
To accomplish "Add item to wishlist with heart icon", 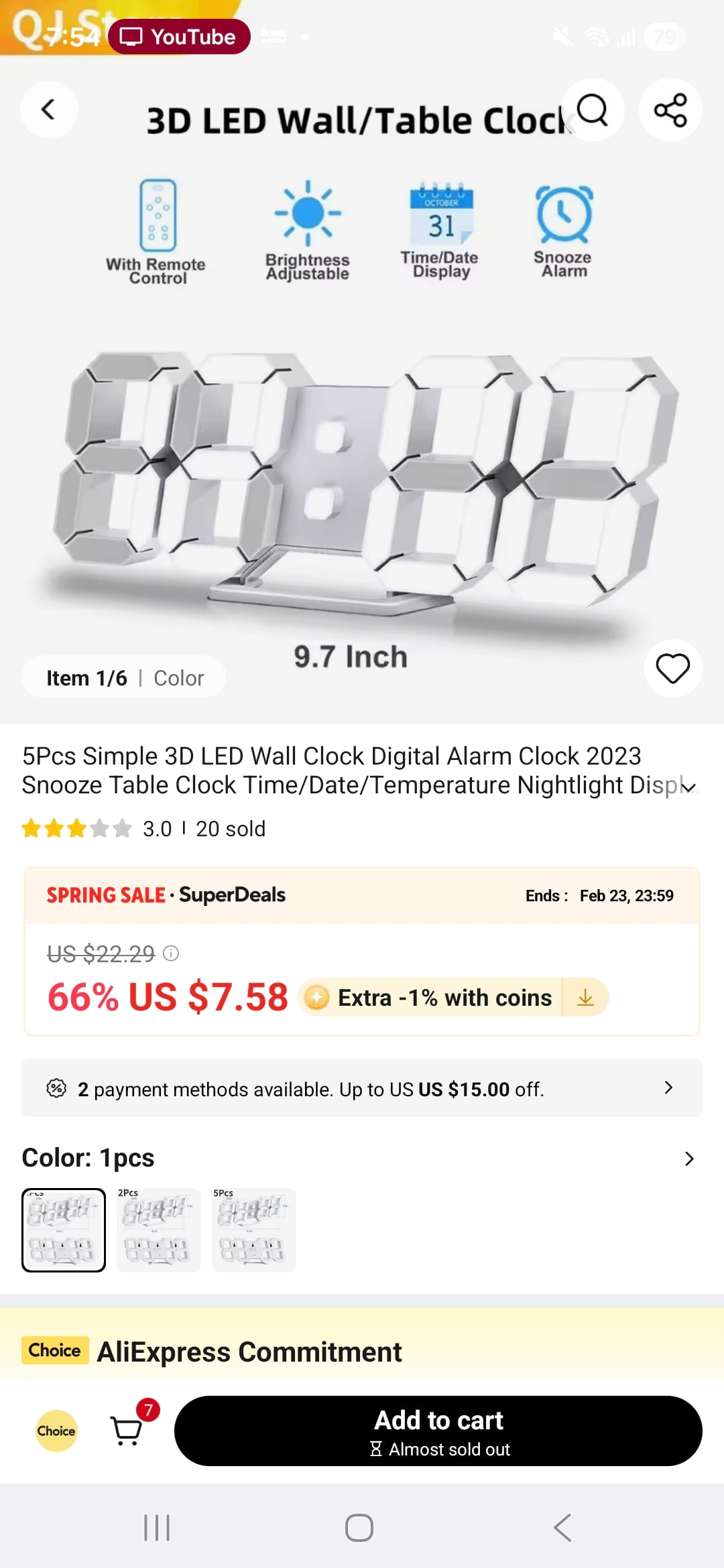I will 672,669.
